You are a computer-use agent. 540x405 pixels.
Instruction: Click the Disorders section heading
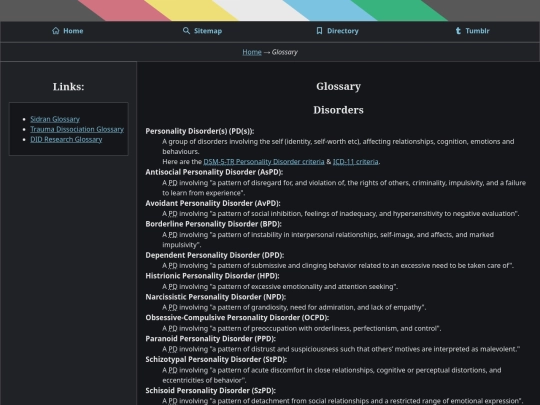click(x=338, y=110)
